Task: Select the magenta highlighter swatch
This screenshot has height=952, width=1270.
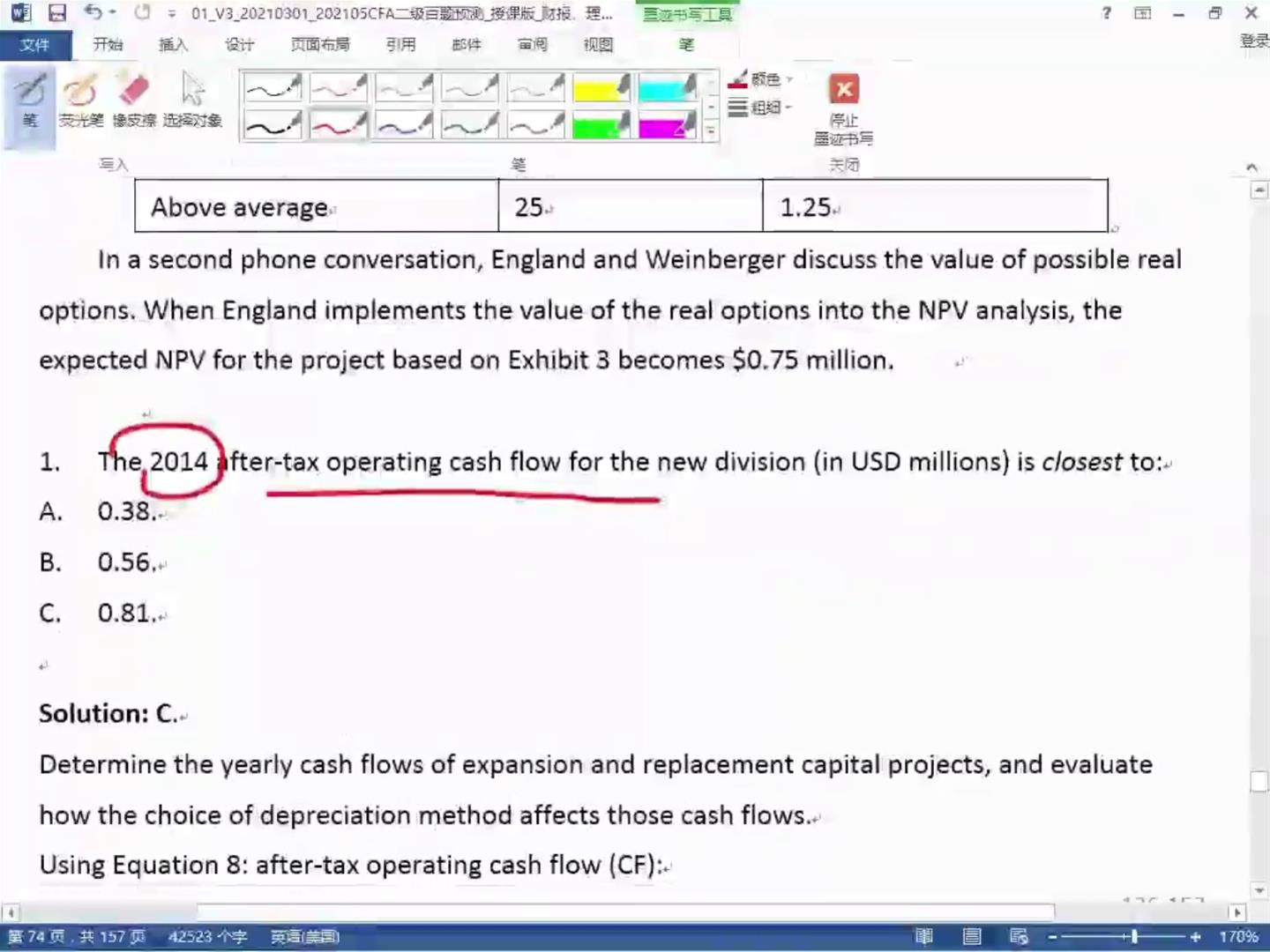Action: (x=667, y=124)
